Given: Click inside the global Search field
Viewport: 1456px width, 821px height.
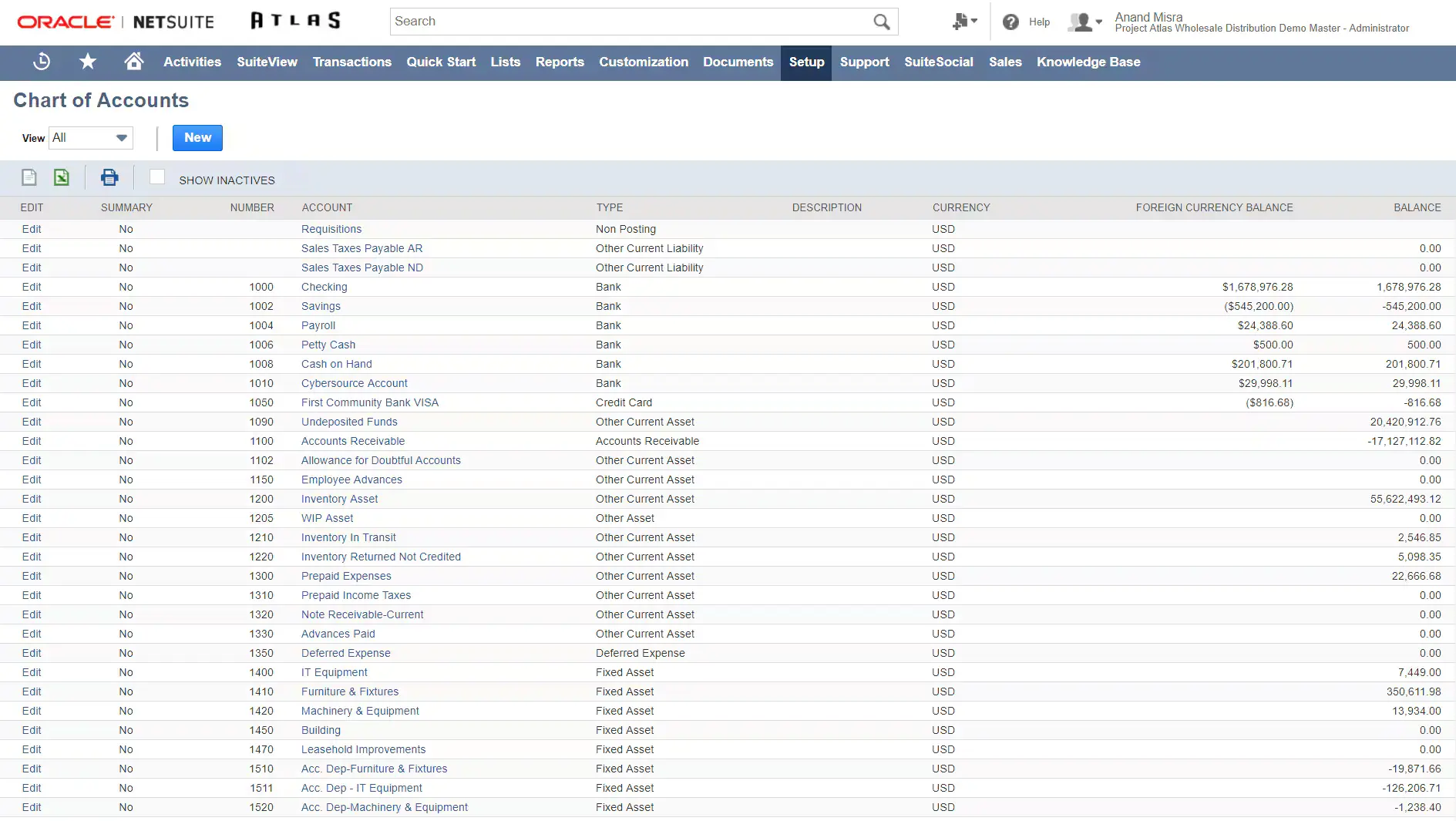Looking at the screenshot, I should click(617, 22).
